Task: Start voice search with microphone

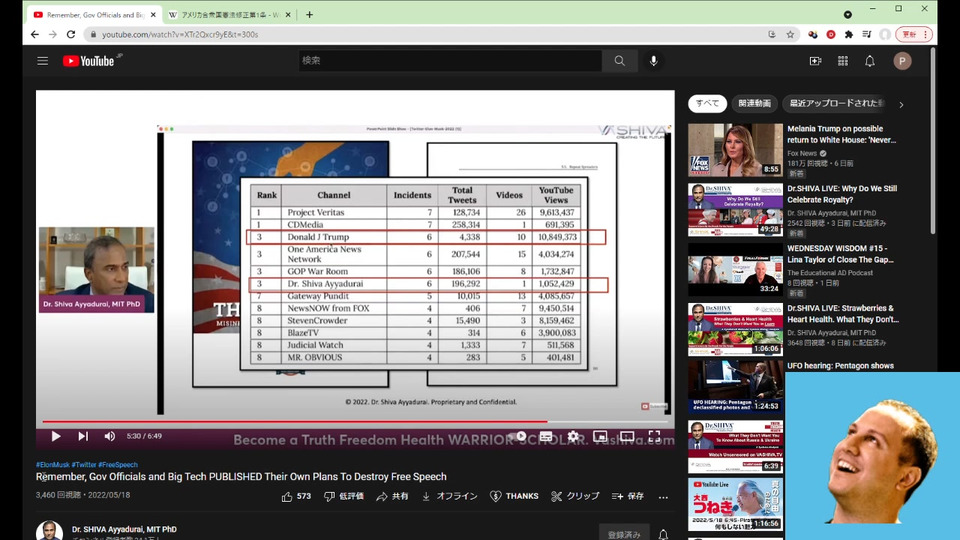Action: pyautogui.click(x=653, y=61)
